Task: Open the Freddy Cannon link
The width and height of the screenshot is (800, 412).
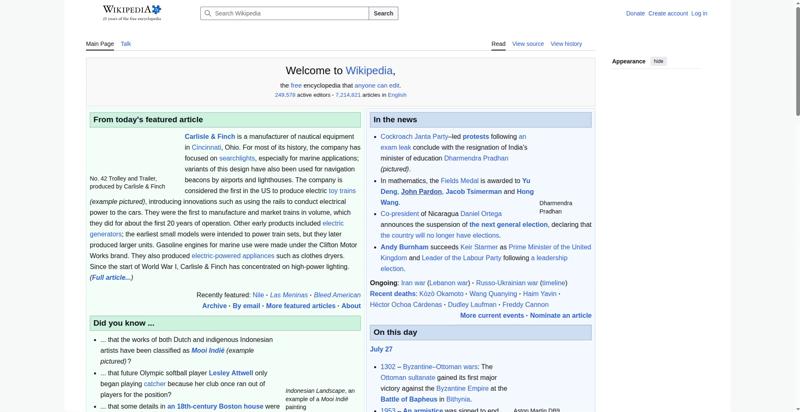Action: click(x=526, y=304)
